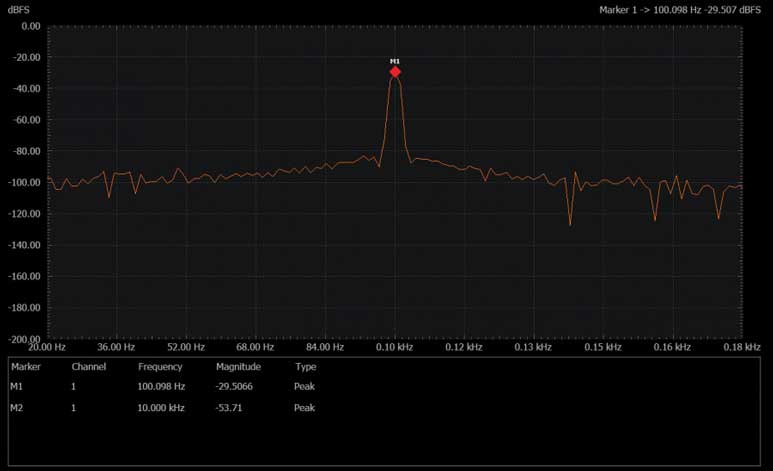Click the Frequency column header
773x471 pixels.
(160, 367)
